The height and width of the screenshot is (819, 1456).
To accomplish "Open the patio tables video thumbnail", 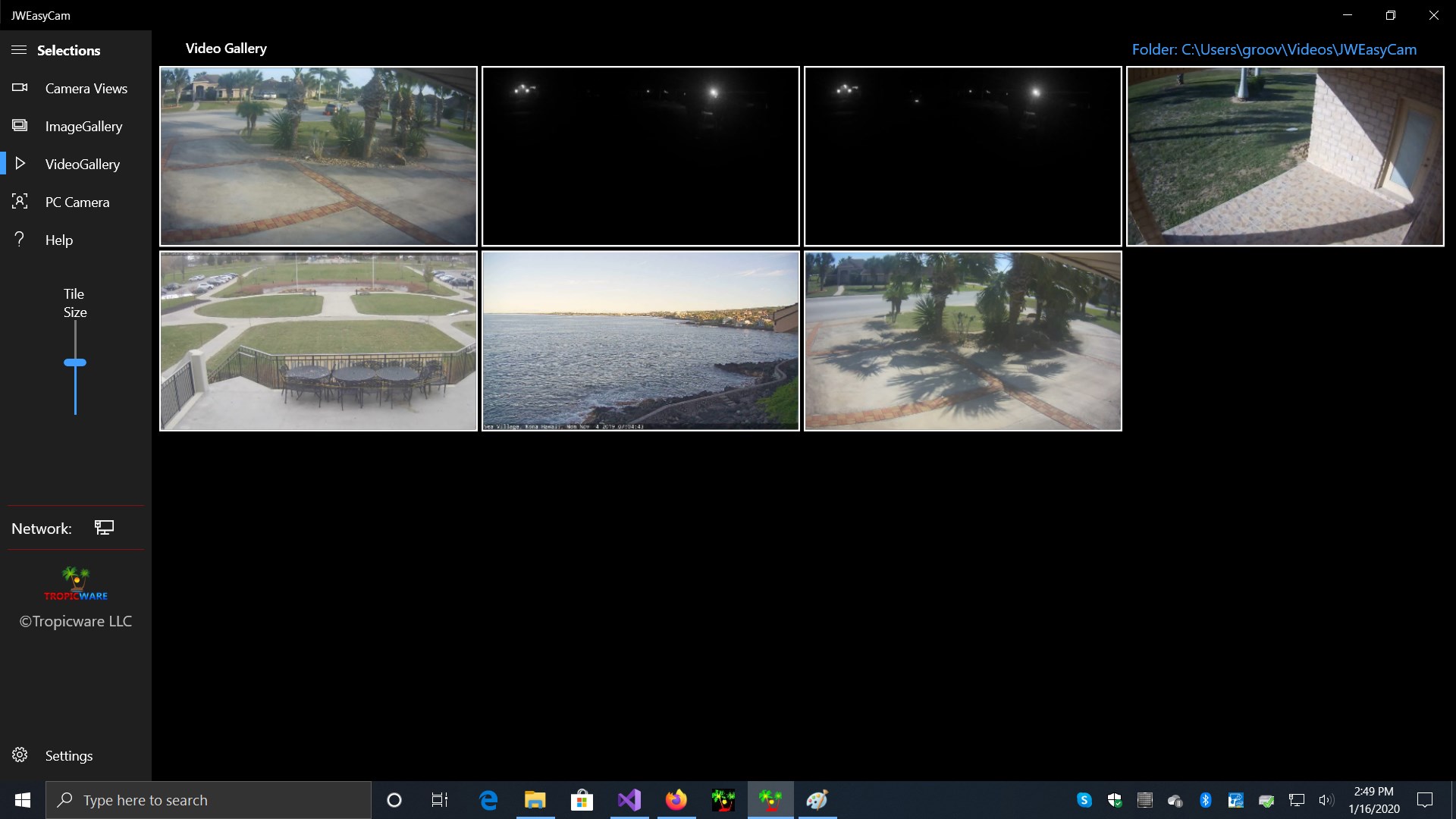I will (x=318, y=341).
